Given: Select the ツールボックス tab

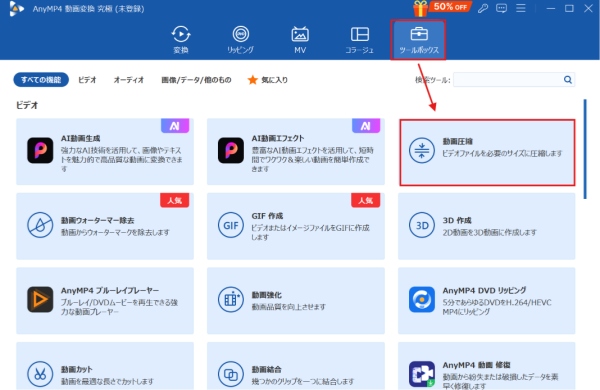Looking at the screenshot, I should (x=419, y=40).
